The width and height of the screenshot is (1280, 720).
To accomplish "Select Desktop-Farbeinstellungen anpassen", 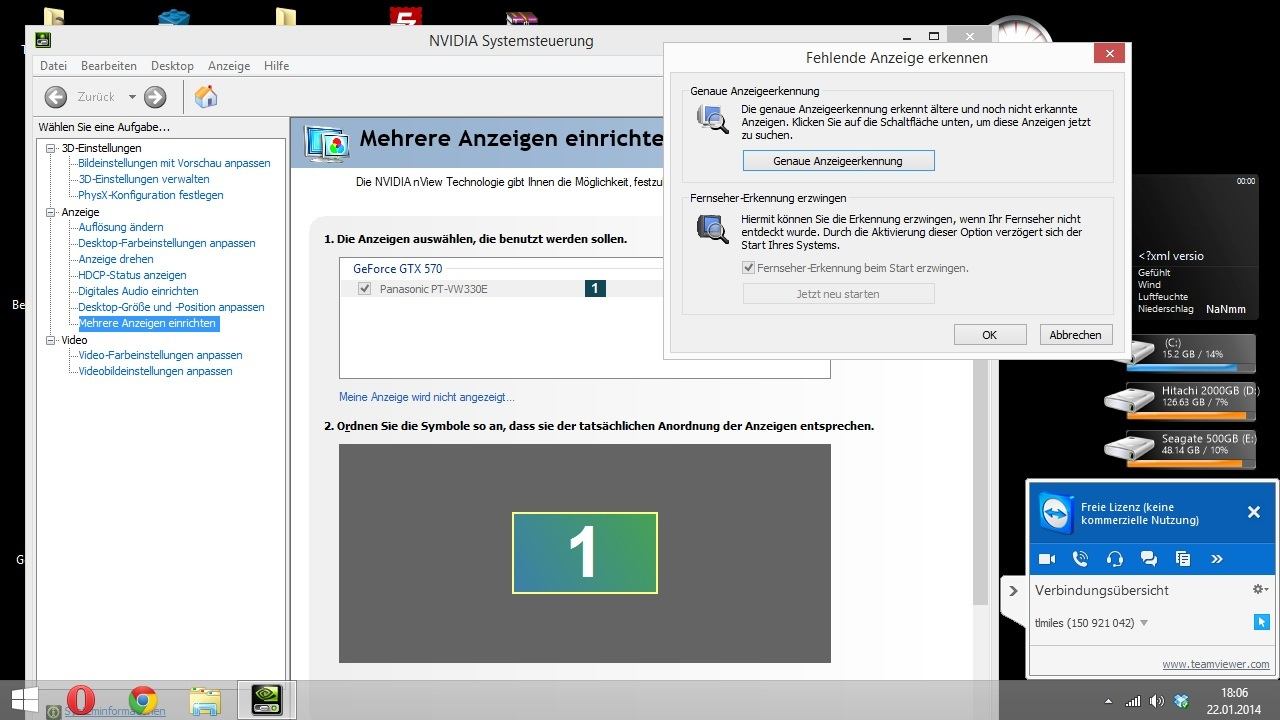I will coord(167,243).
